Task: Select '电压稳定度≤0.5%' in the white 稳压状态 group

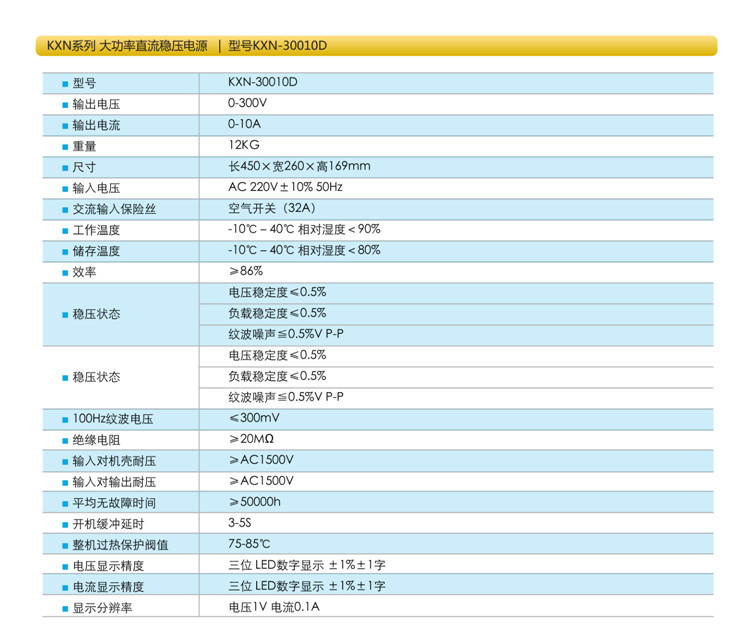Action: [277, 355]
